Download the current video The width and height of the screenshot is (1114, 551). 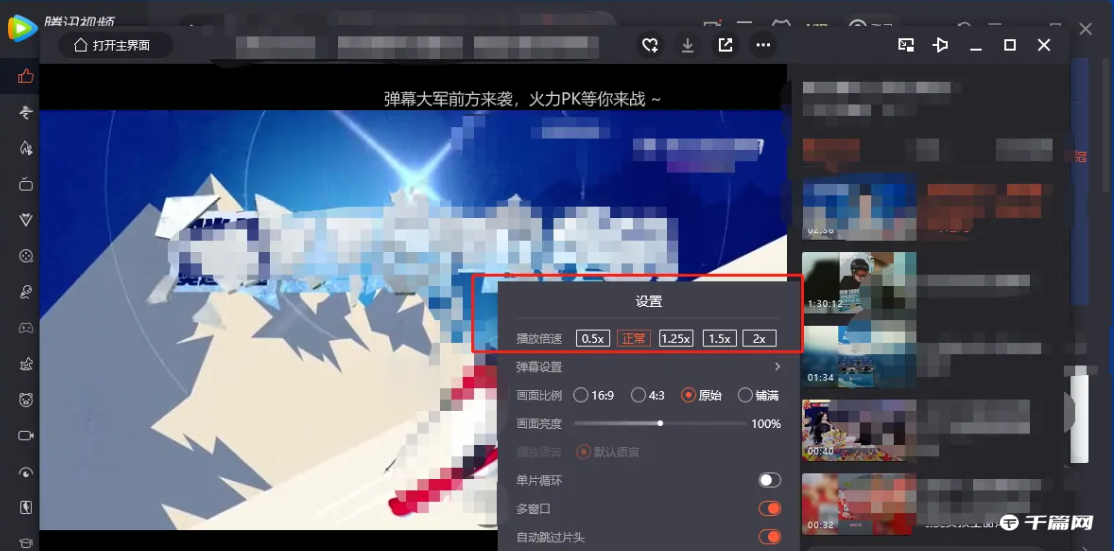click(687, 45)
